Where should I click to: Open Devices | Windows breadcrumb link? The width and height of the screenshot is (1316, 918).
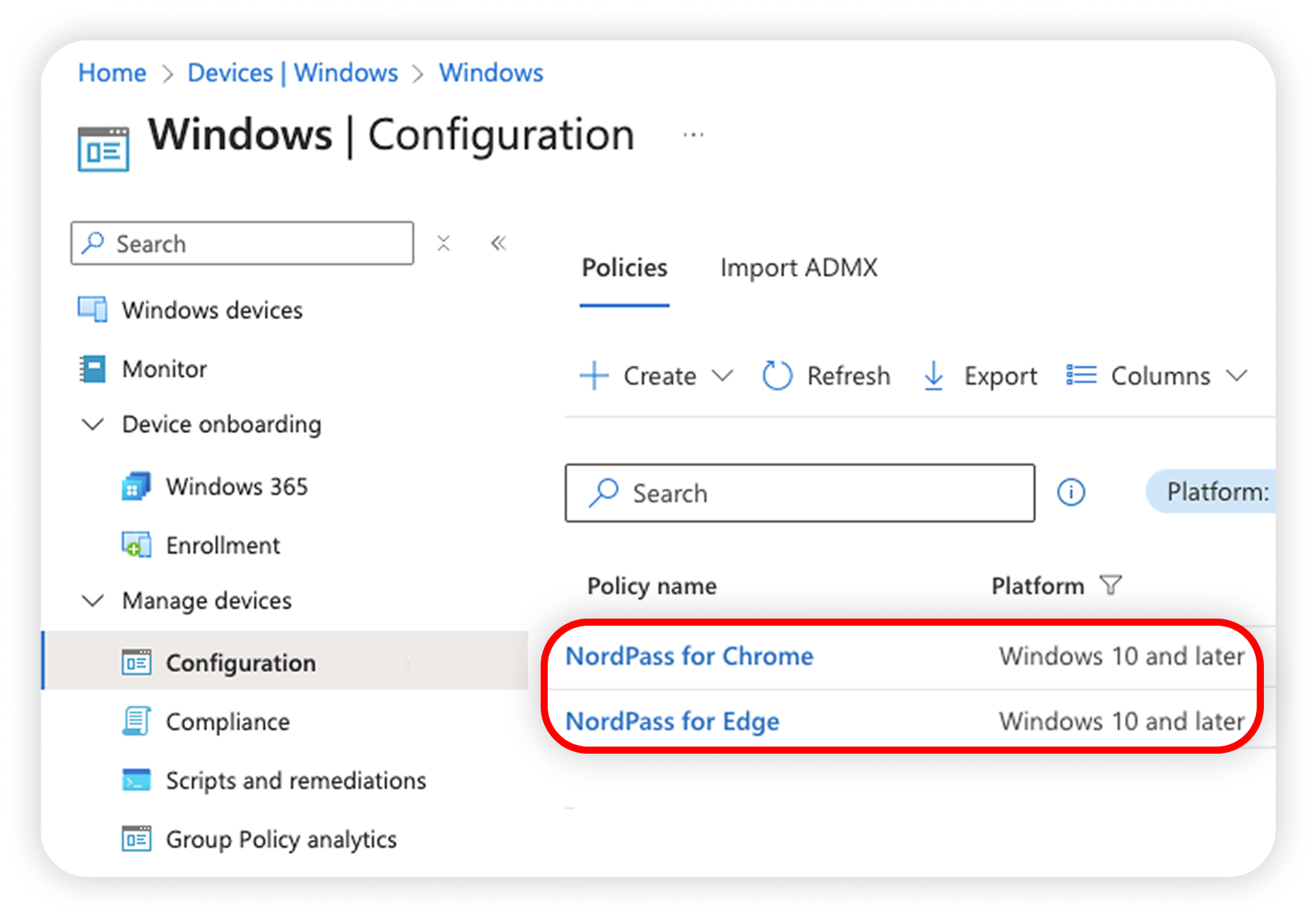tap(292, 73)
